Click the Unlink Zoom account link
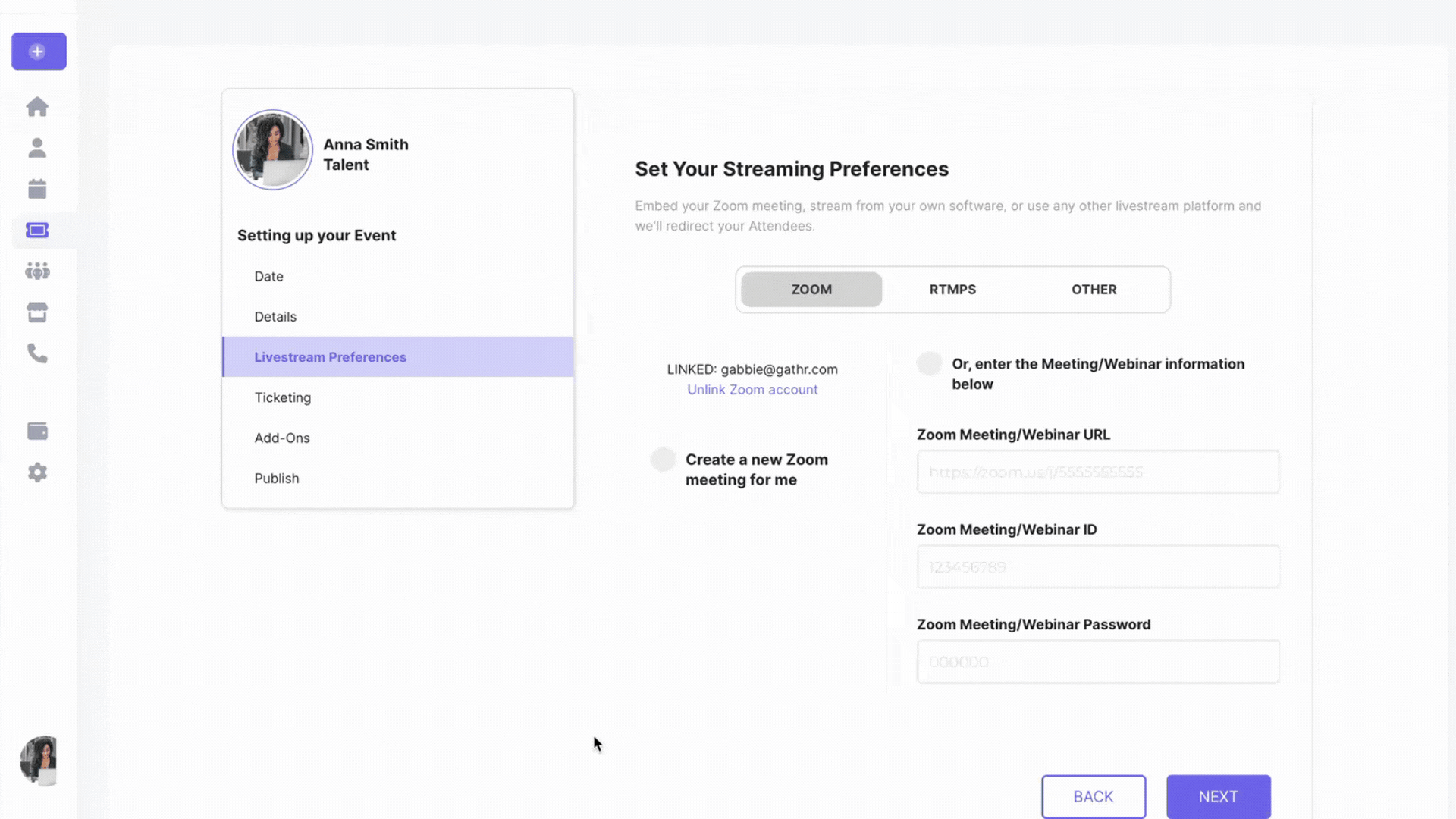This screenshot has width=1456, height=819. pos(752,390)
